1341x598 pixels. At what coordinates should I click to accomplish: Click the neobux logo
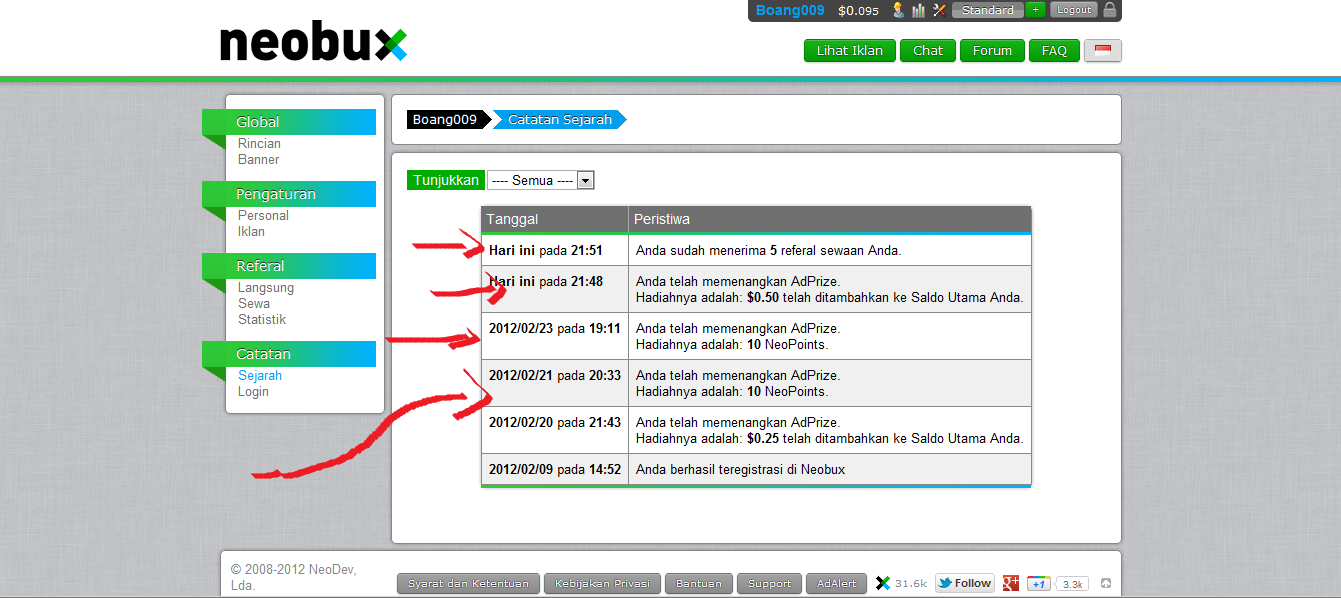click(x=313, y=43)
